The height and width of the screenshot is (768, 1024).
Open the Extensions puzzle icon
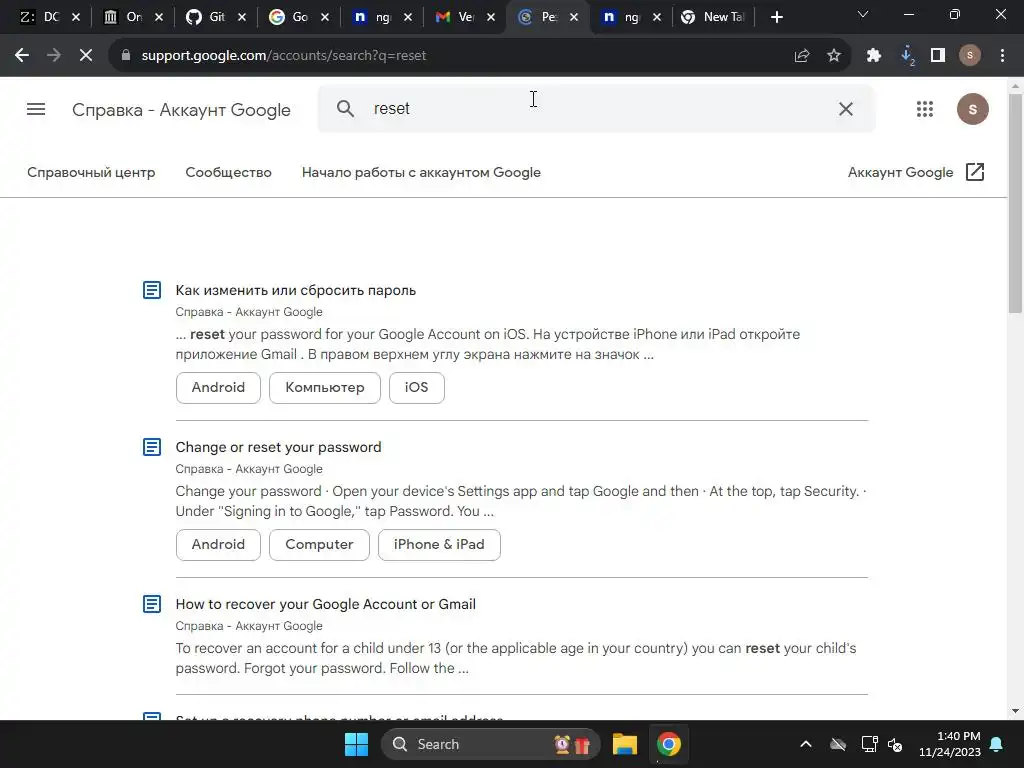click(x=874, y=56)
